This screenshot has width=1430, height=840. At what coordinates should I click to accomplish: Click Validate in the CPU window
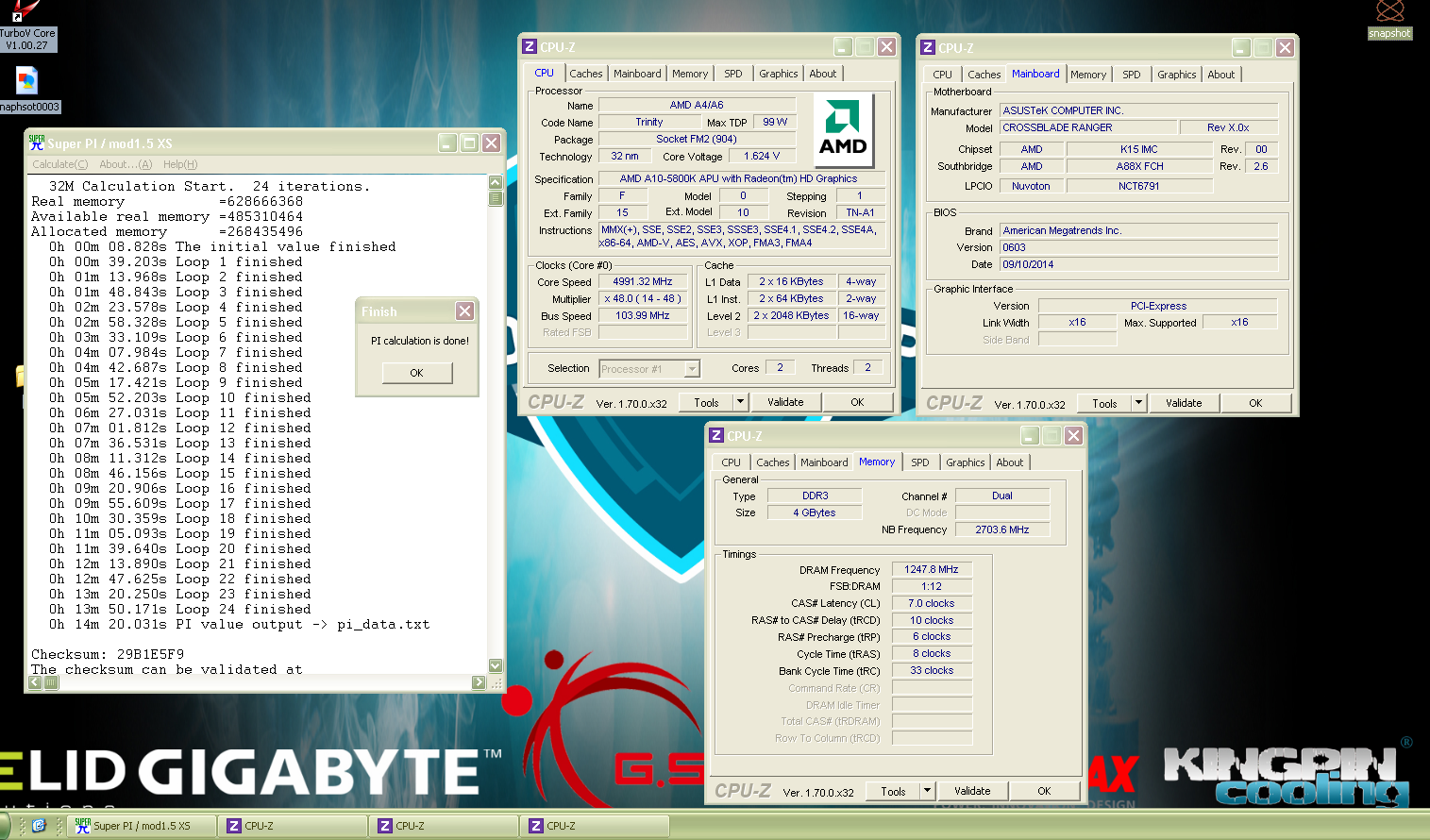tap(785, 402)
